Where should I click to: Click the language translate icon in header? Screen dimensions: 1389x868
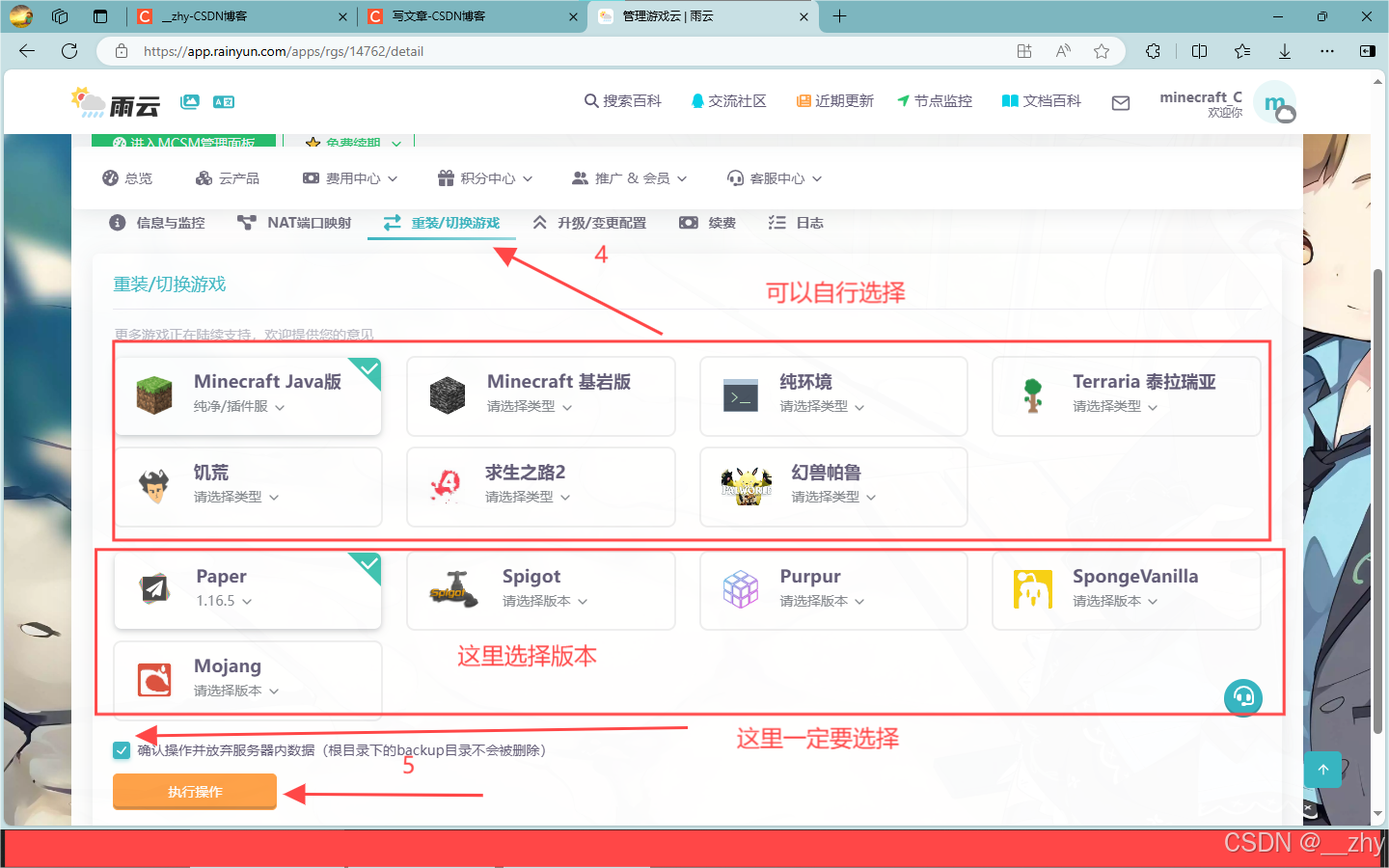click(x=224, y=101)
